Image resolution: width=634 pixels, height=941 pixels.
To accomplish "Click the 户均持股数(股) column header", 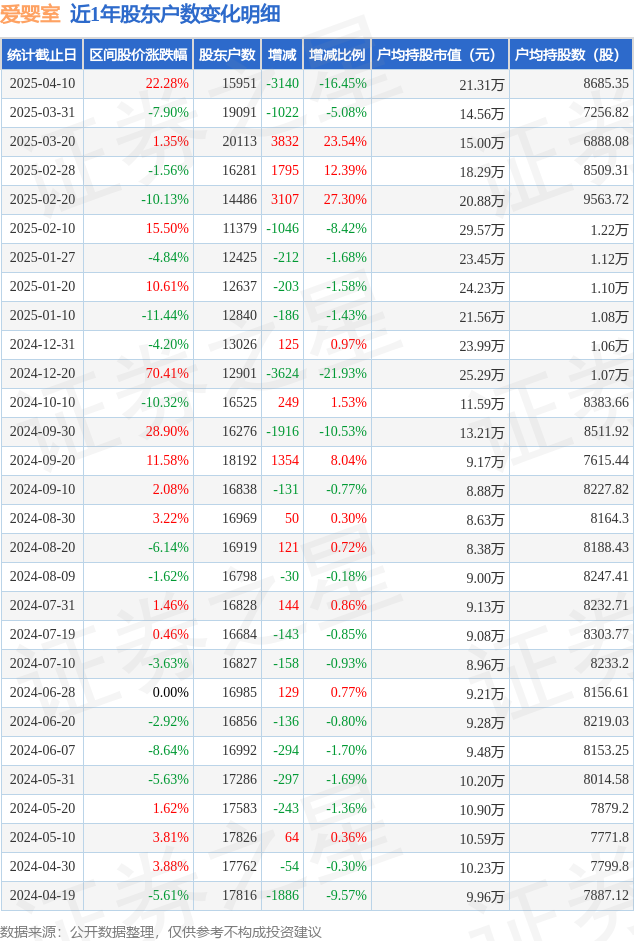I will [571, 55].
